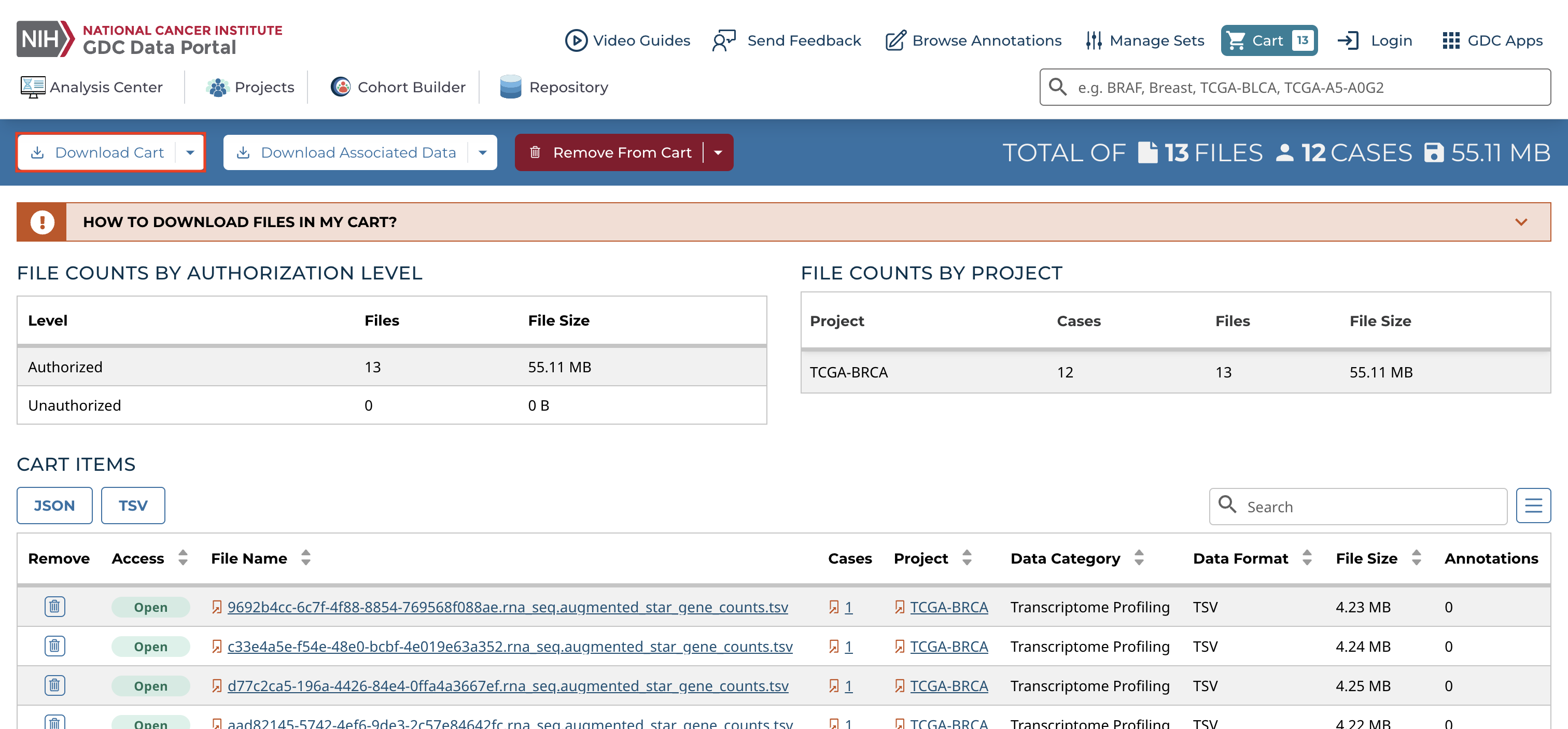The height and width of the screenshot is (729, 1568).
Task: Sort the table by Access column
Action: tap(183, 557)
